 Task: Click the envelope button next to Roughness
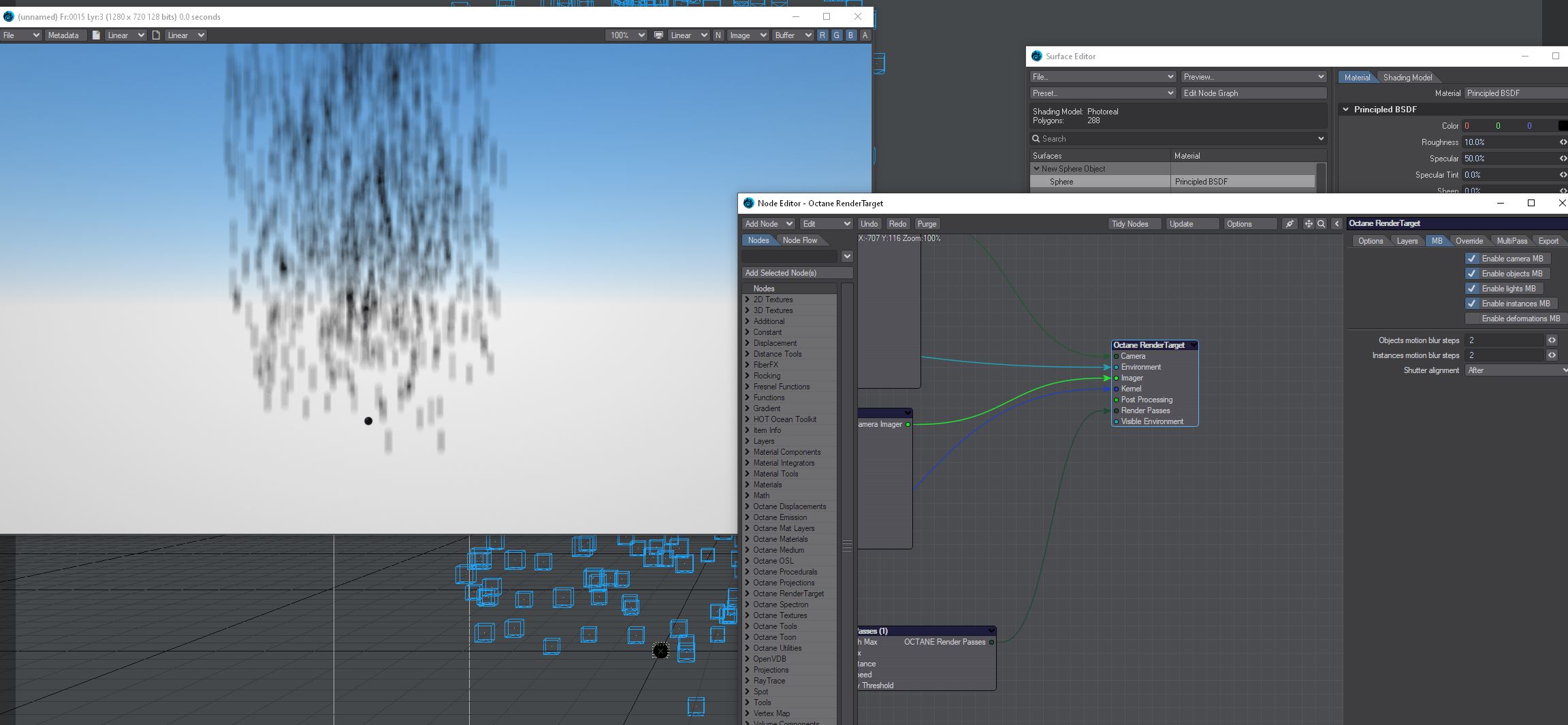coord(1563,142)
